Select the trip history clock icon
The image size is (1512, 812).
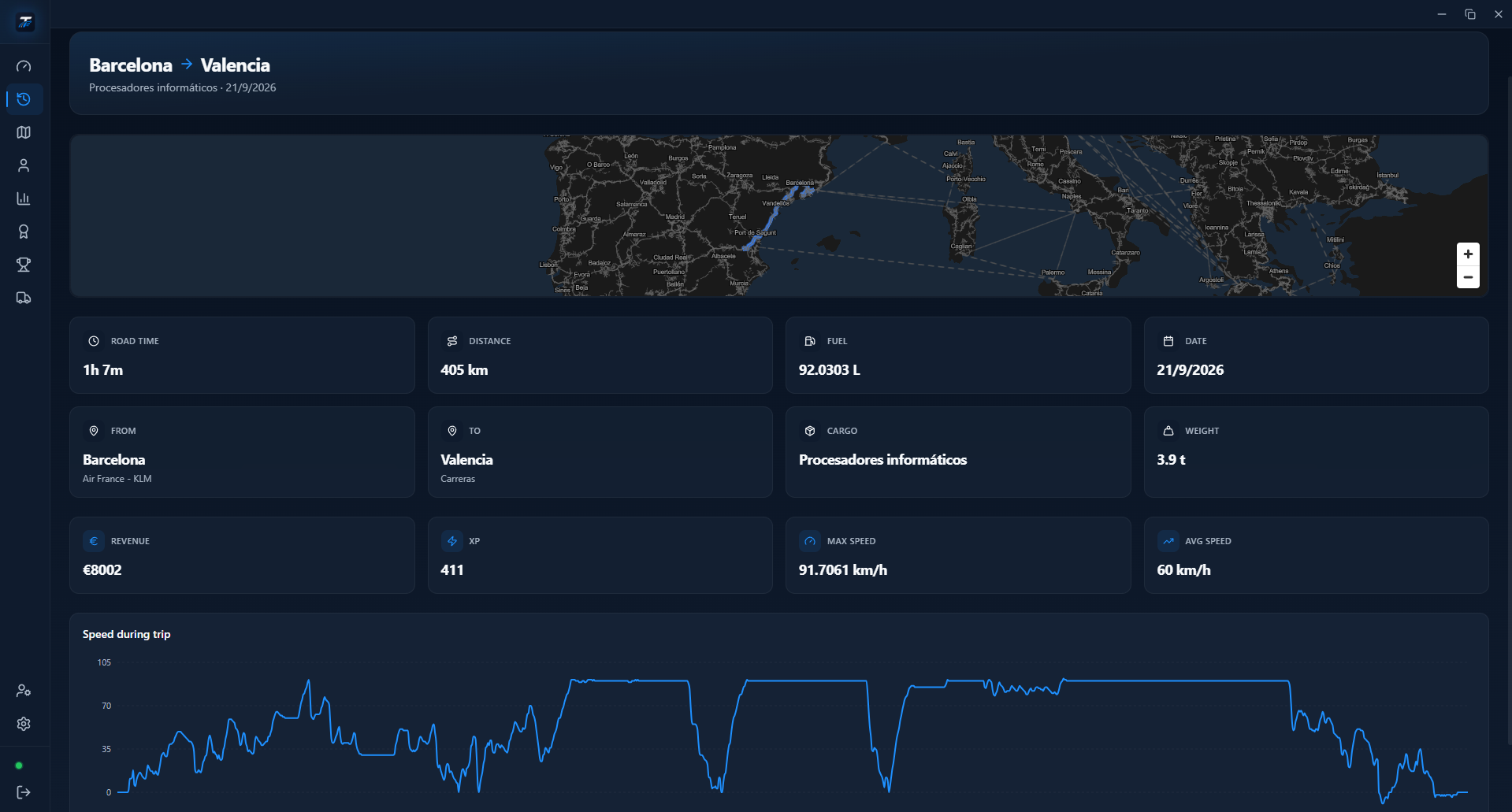coord(24,99)
